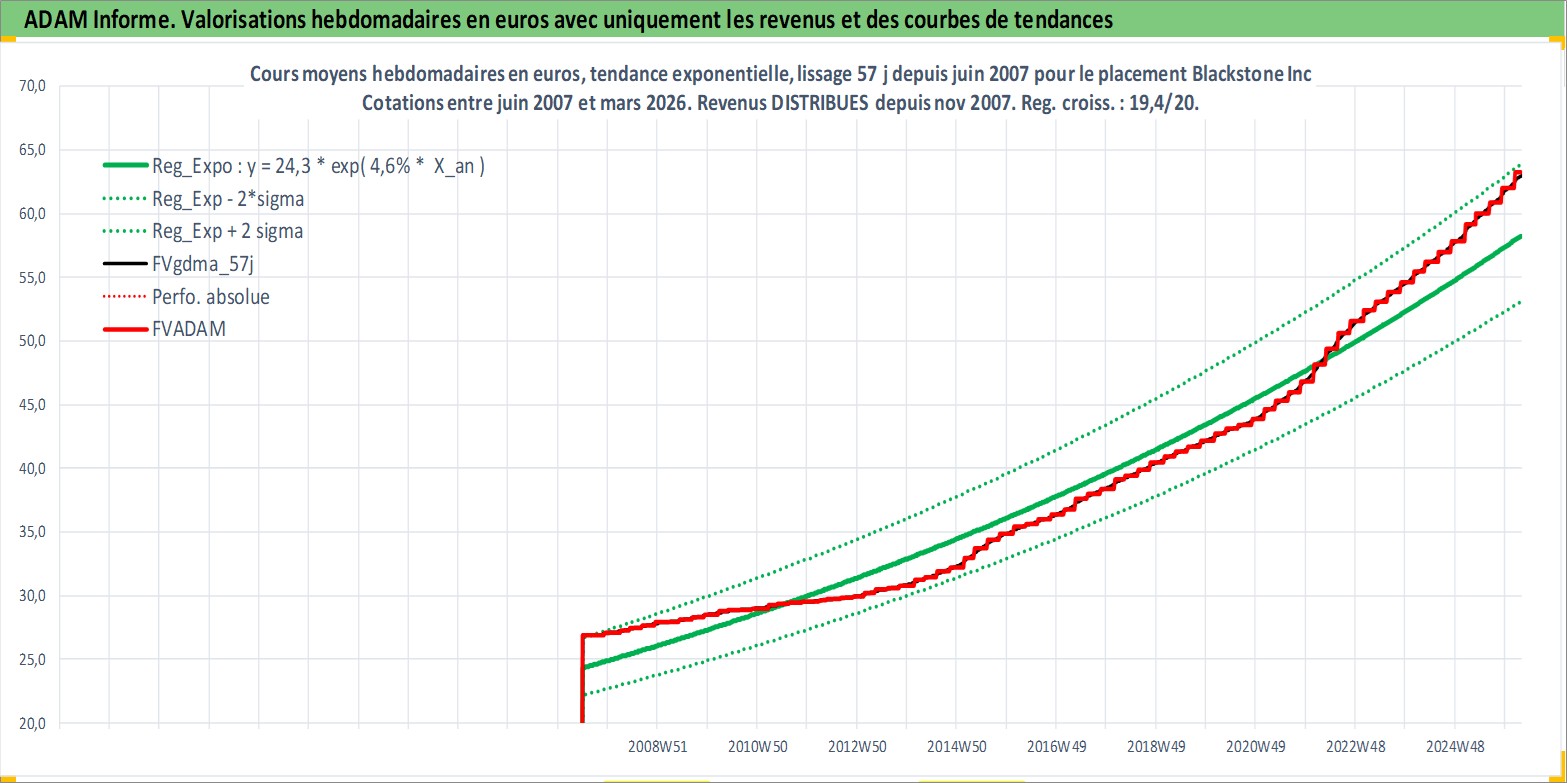Click the y-axis label 30,0
This screenshot has width=1567, height=783.
32,596
